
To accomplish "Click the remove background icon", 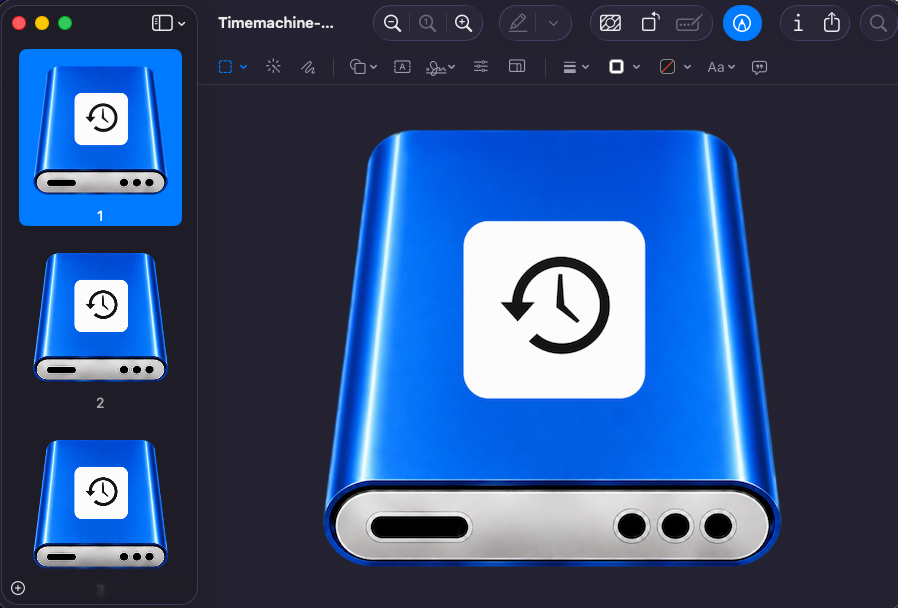I will tap(610, 23).
